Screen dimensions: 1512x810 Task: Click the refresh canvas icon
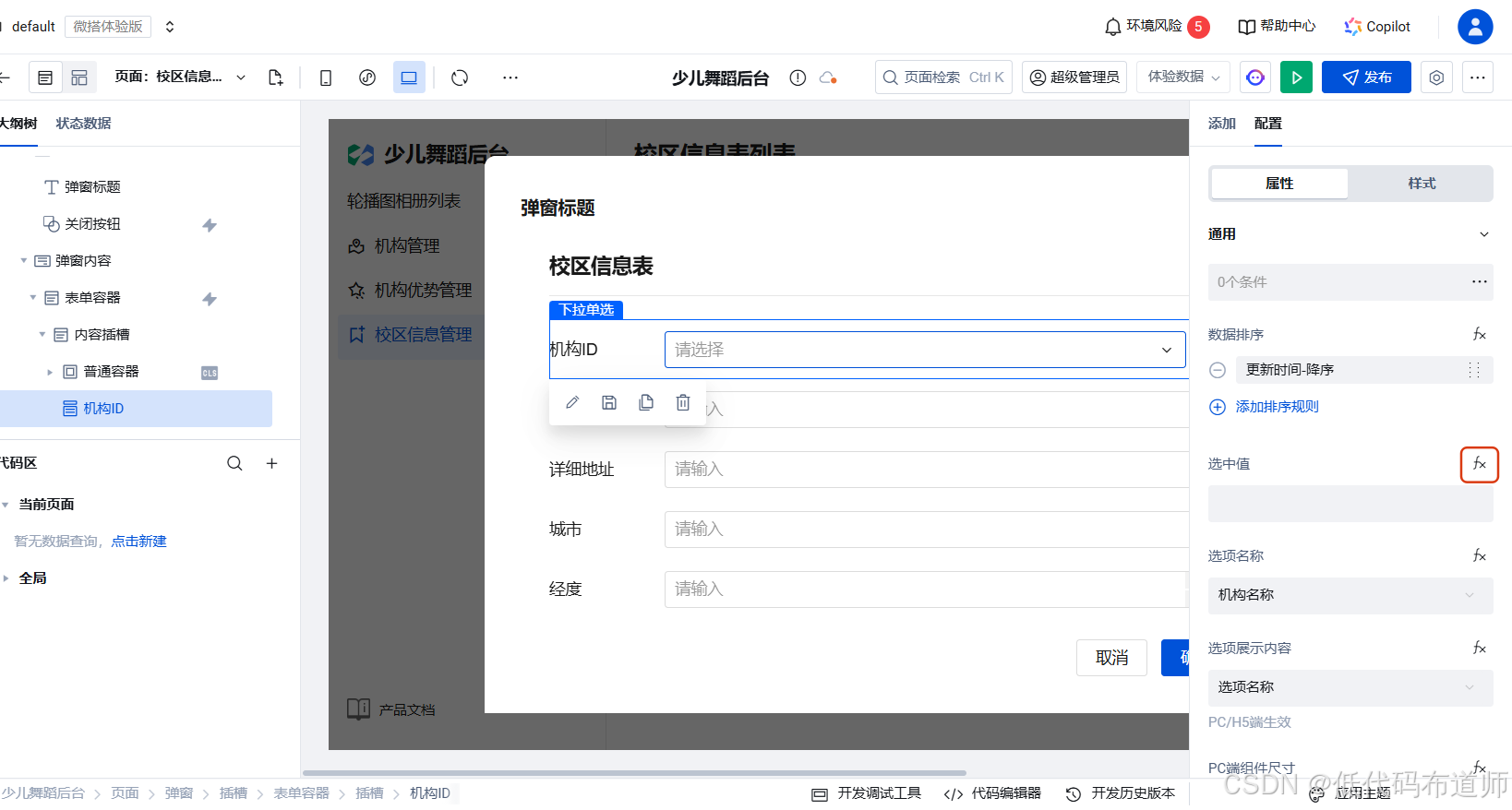click(460, 77)
